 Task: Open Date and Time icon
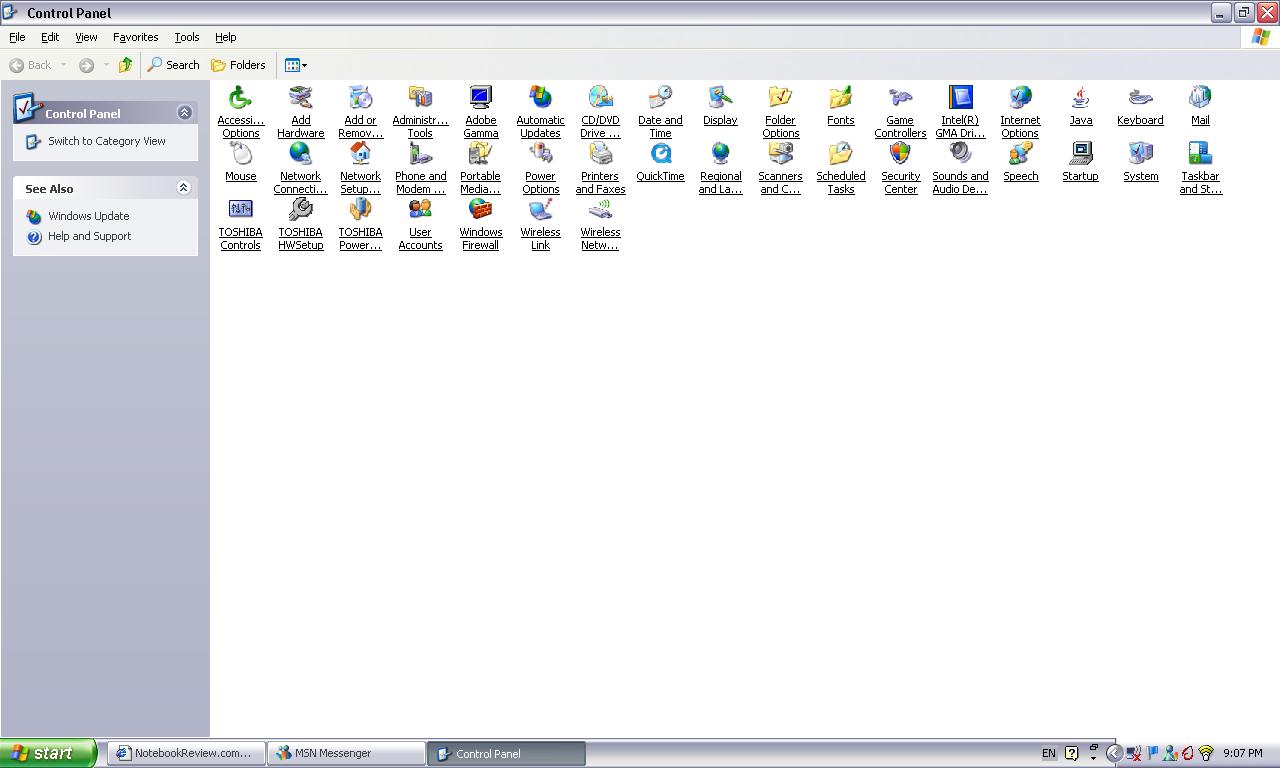tap(660, 98)
